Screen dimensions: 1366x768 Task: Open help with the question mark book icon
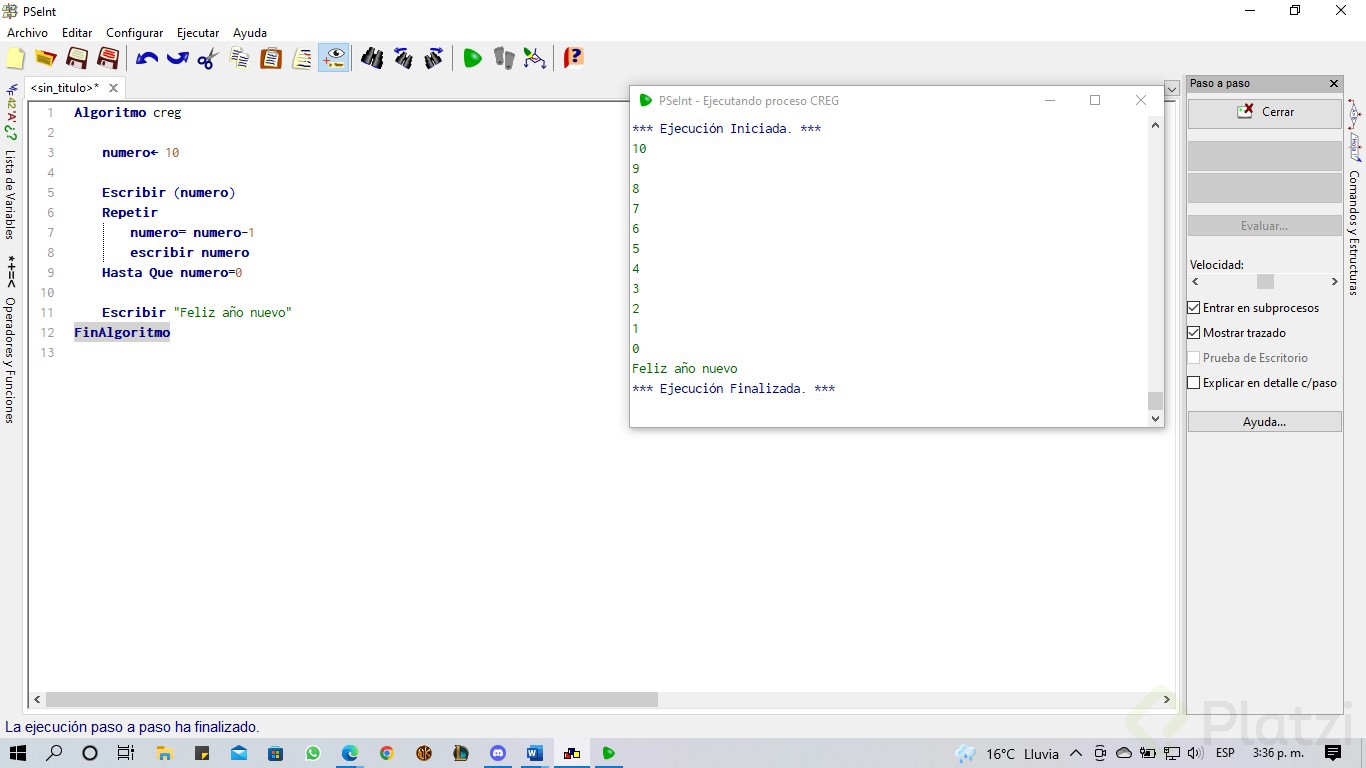[x=573, y=58]
